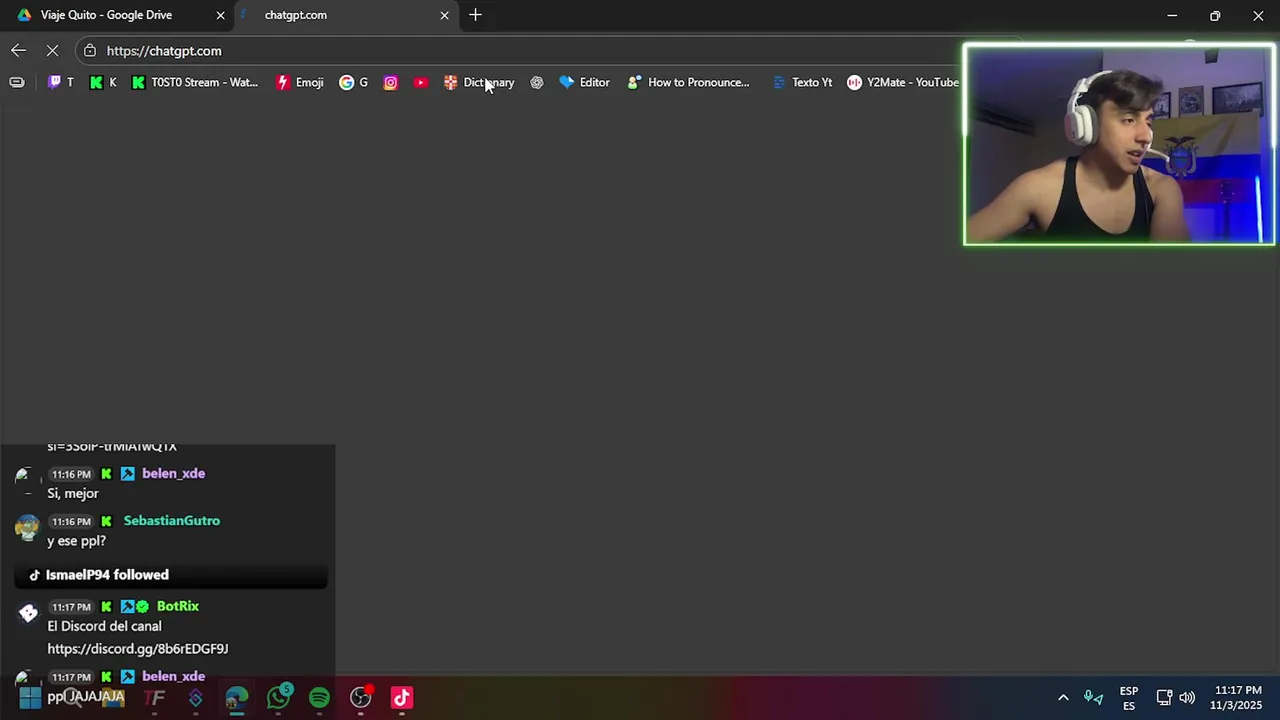Open the TikTok app on the taskbar
The width and height of the screenshot is (1280, 720).
(401, 698)
